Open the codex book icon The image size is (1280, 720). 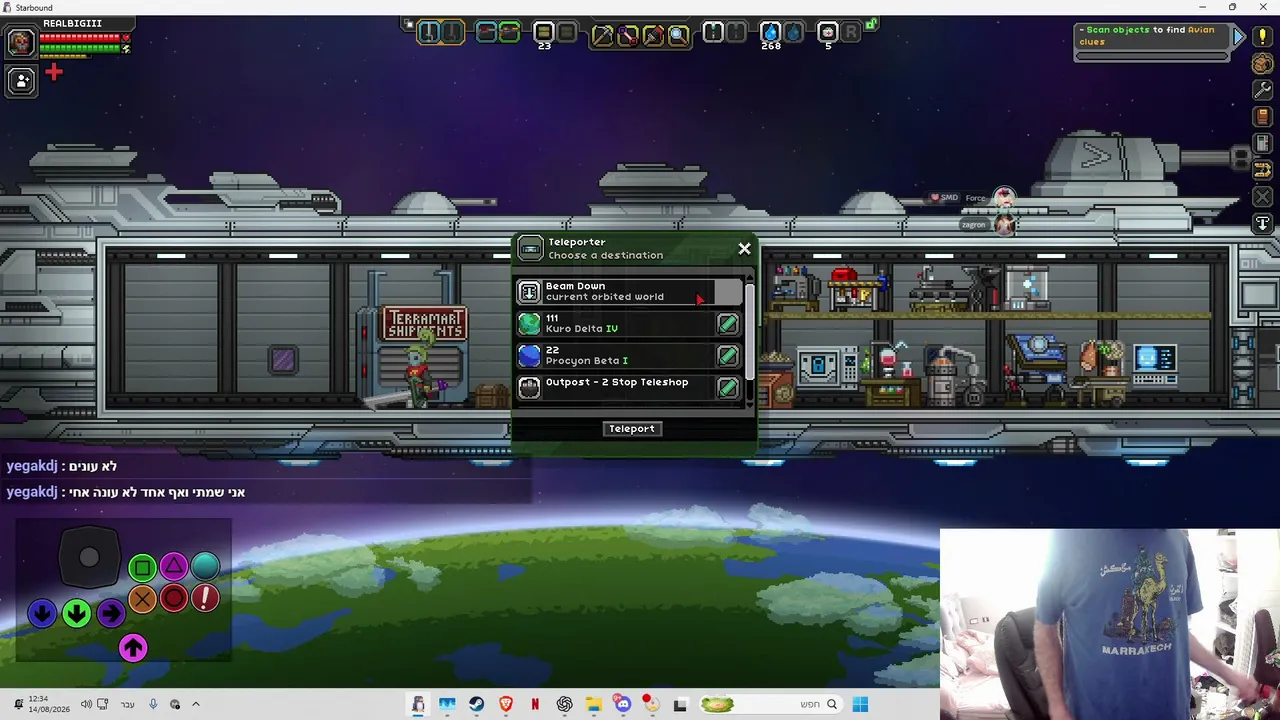(1263, 117)
